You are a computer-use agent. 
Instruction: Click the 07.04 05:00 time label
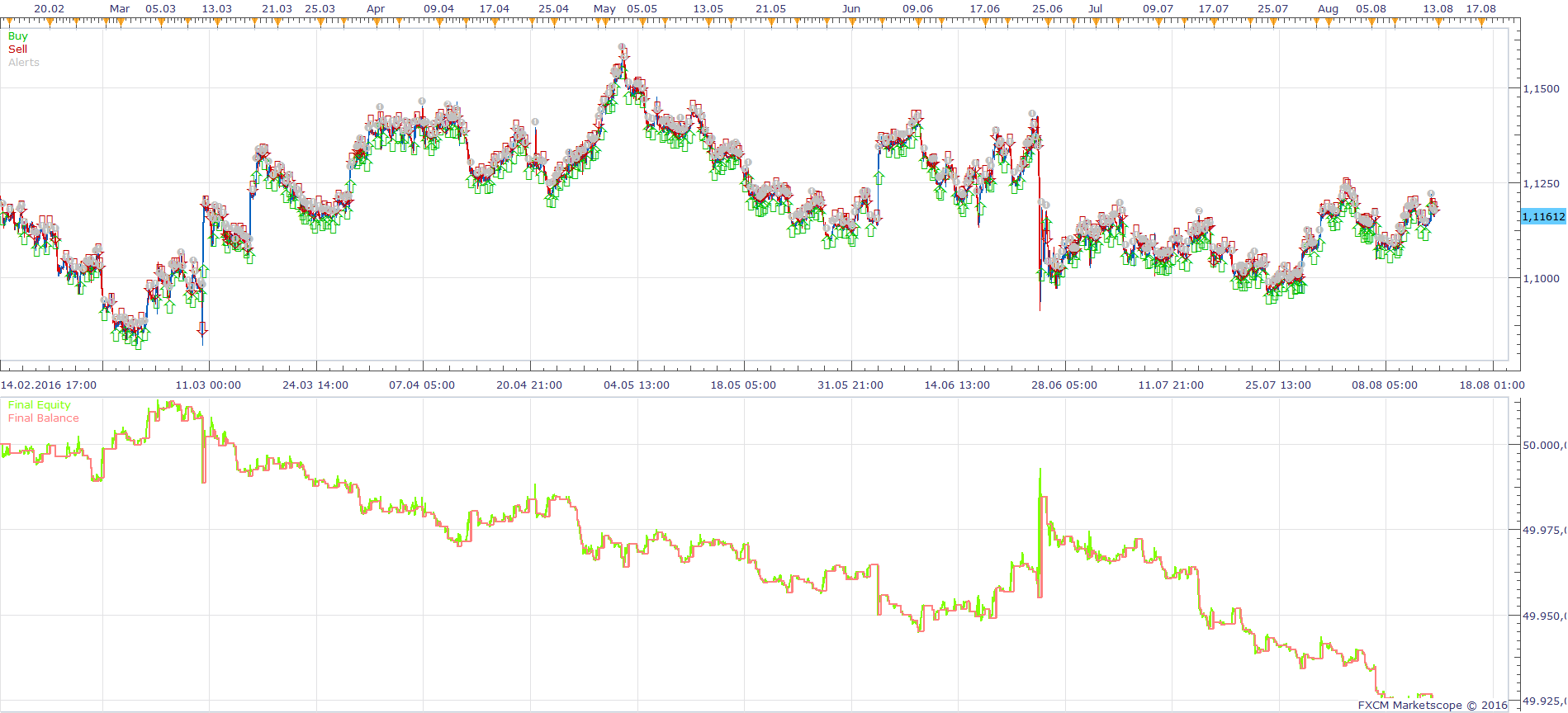422,385
